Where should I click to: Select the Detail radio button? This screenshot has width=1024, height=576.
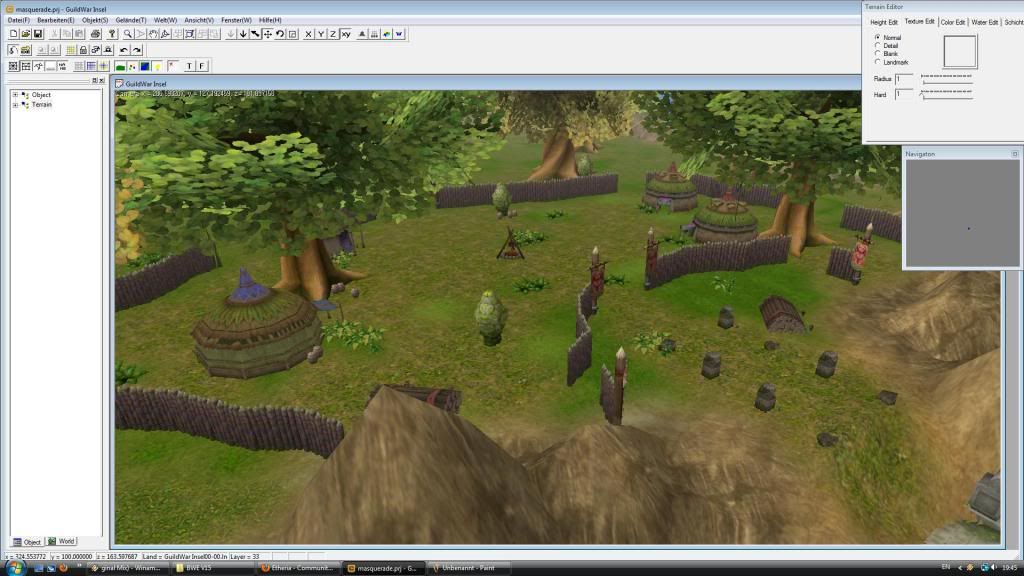click(x=877, y=46)
